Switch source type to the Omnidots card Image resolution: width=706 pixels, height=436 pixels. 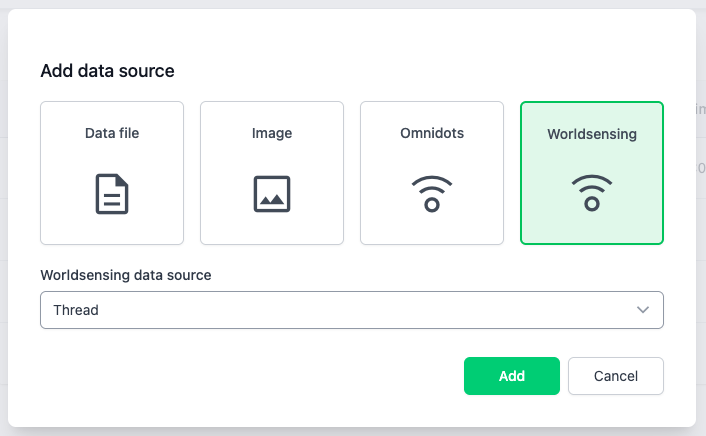pyautogui.click(x=432, y=173)
